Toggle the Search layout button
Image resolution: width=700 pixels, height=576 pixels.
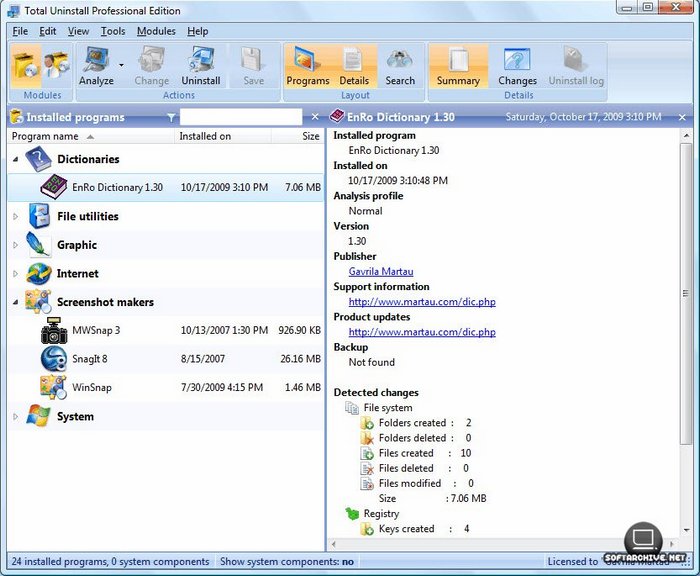click(x=400, y=66)
